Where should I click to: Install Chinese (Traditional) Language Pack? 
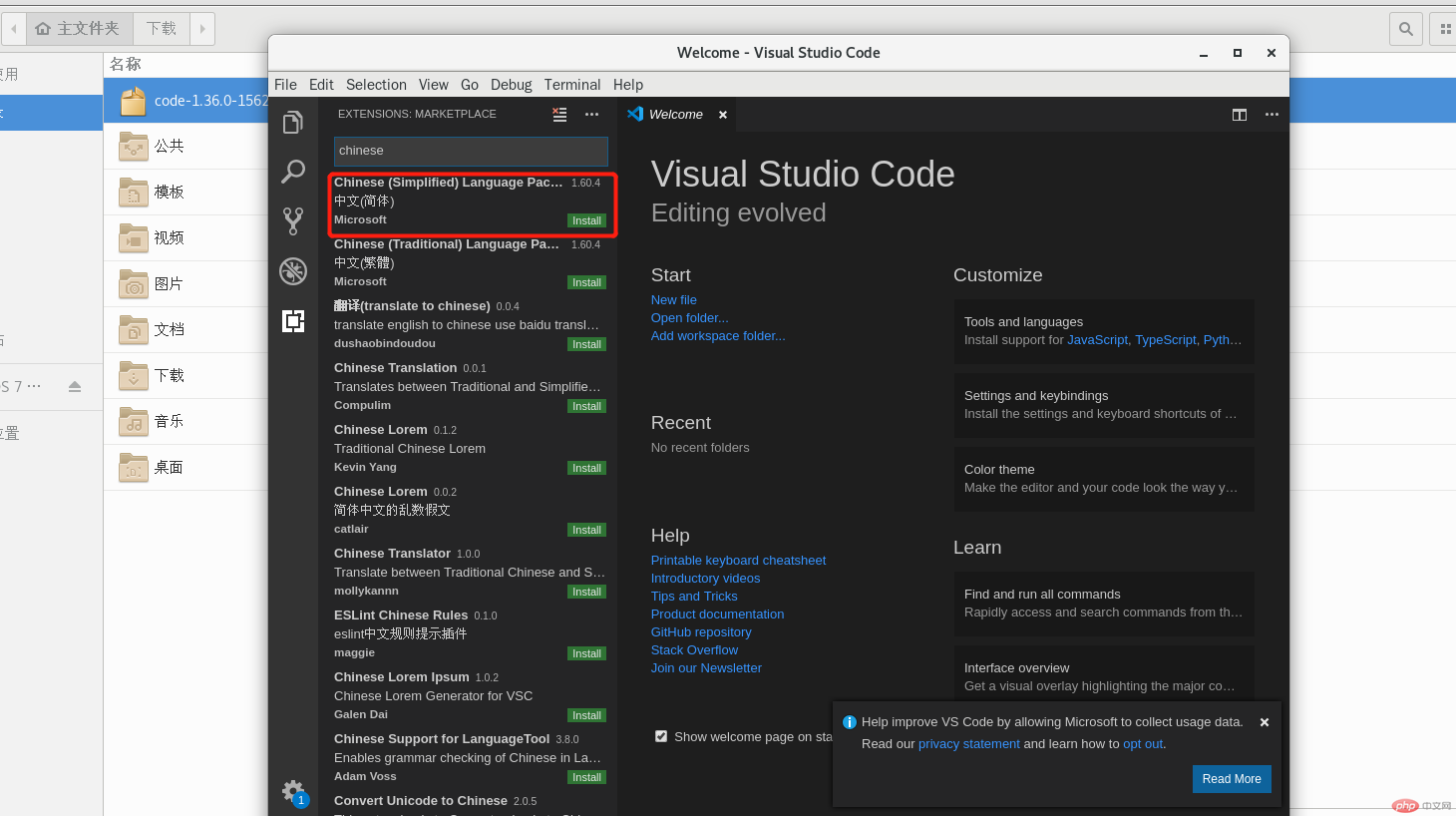click(586, 282)
